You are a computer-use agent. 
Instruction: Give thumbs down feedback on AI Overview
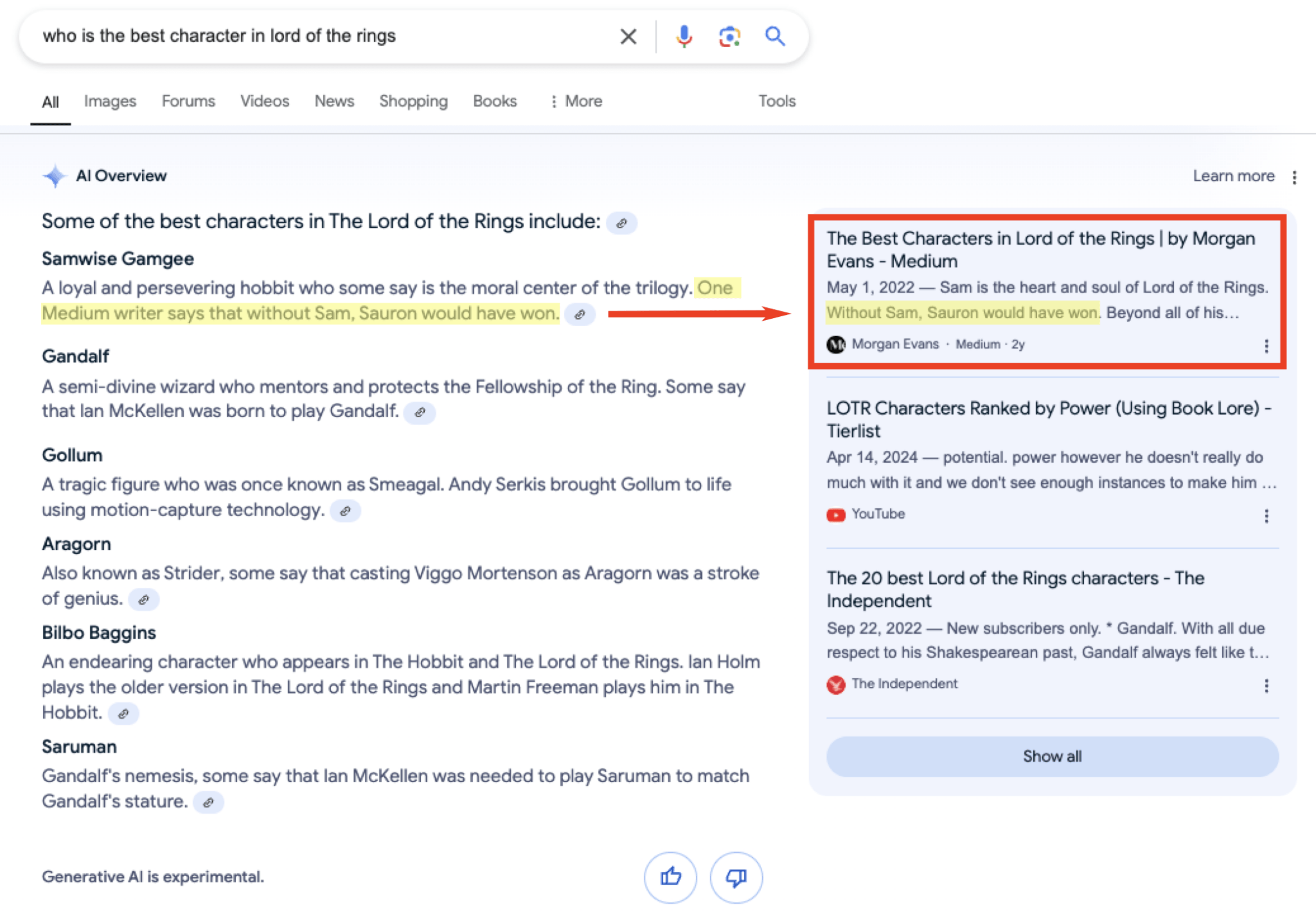click(736, 877)
